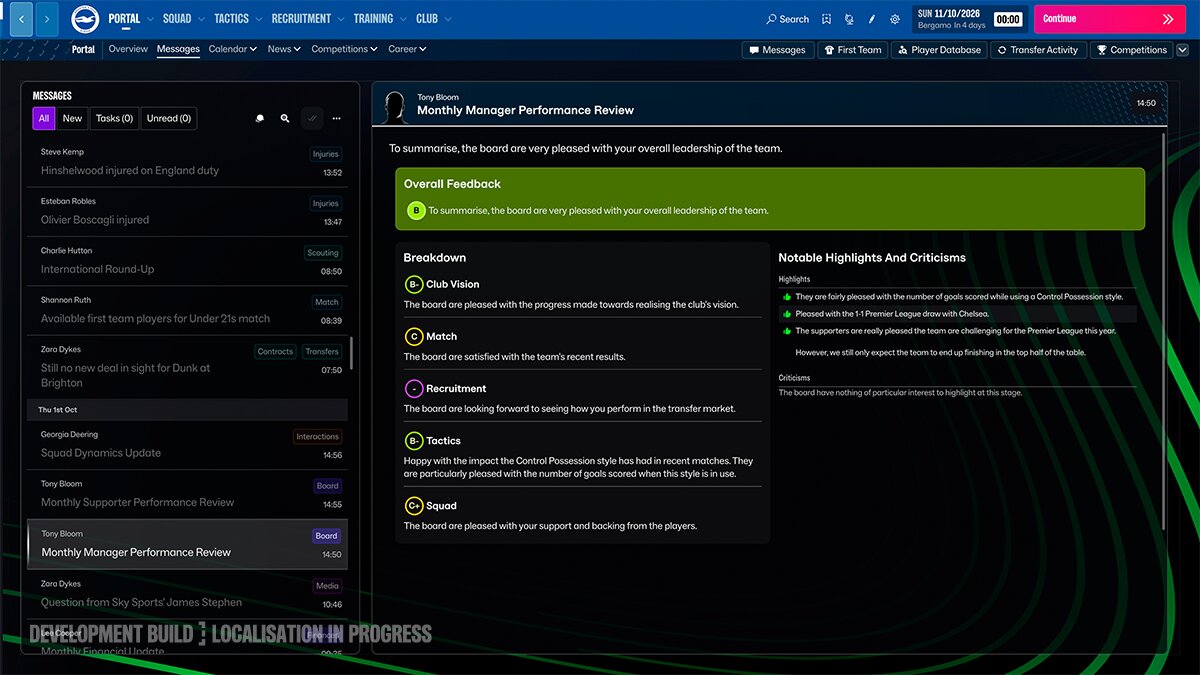Click the pink Continue button
1200x675 pixels.
pyautogui.click(x=1108, y=19)
